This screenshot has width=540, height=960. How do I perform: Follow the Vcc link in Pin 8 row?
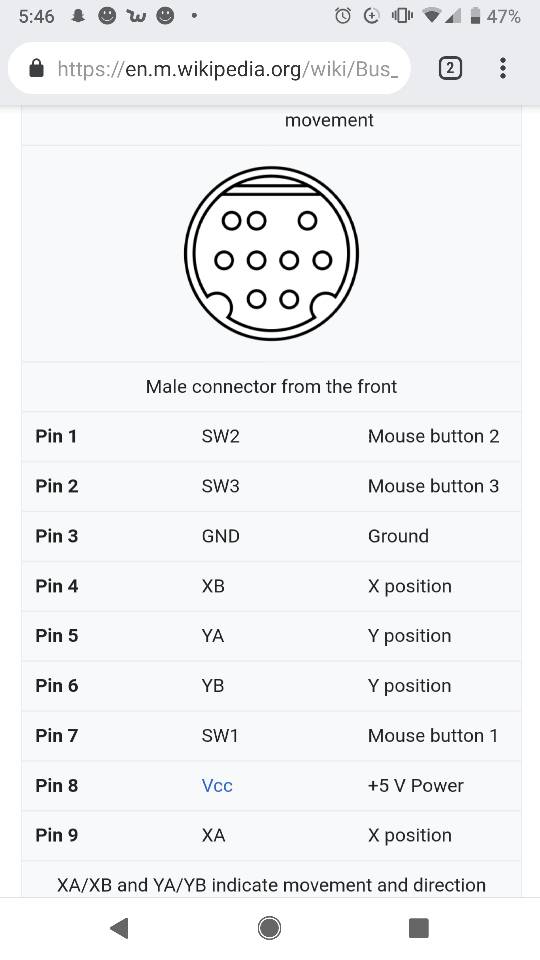217,786
